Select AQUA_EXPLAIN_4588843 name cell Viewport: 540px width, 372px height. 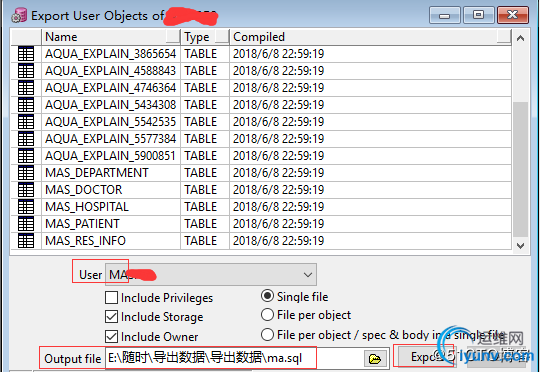111,71
